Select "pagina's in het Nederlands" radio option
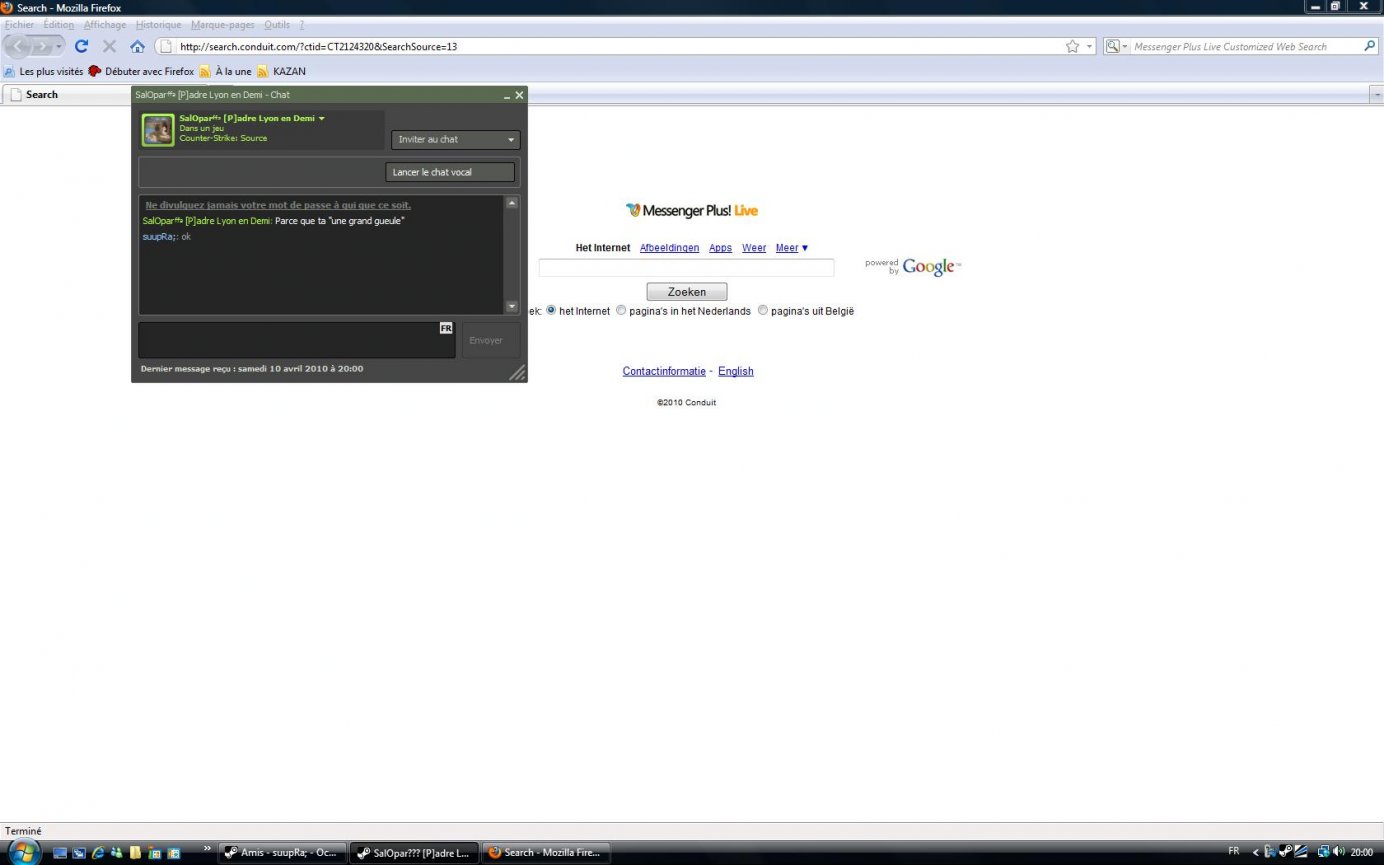 pos(621,310)
